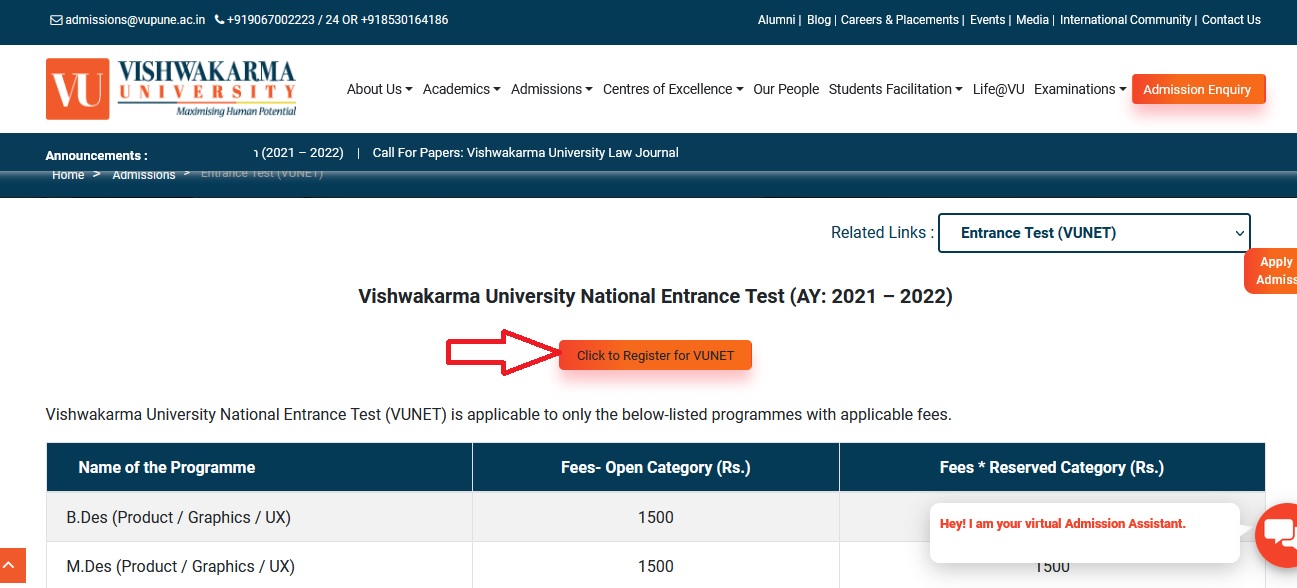This screenshot has width=1297, height=588.
Task: Expand the Examinations menu
Action: tap(1080, 89)
